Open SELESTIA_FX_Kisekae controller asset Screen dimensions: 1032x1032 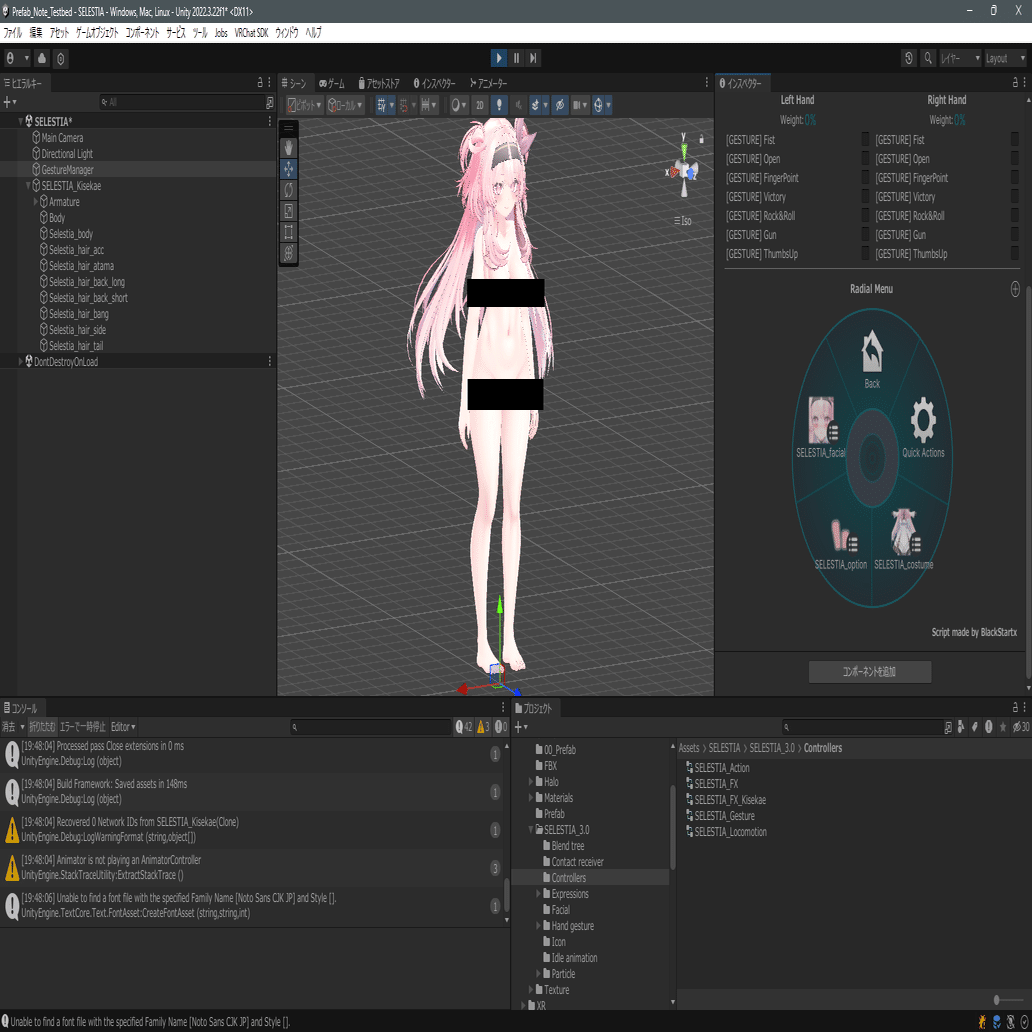(725, 800)
